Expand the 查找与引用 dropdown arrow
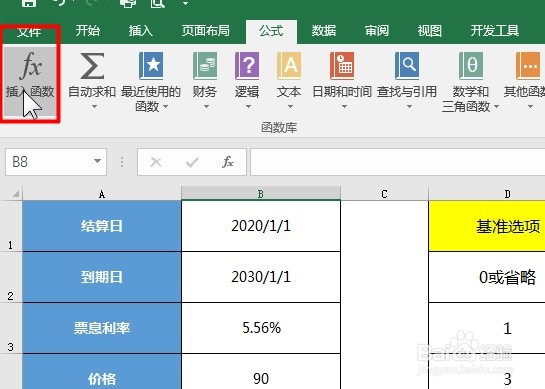This screenshot has width=545, height=389. [409, 107]
